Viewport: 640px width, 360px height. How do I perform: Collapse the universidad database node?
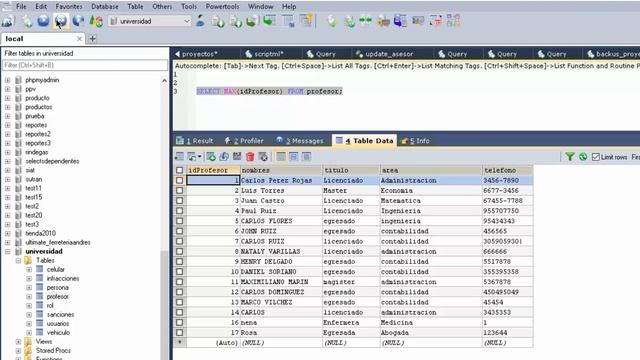[x=8, y=251]
